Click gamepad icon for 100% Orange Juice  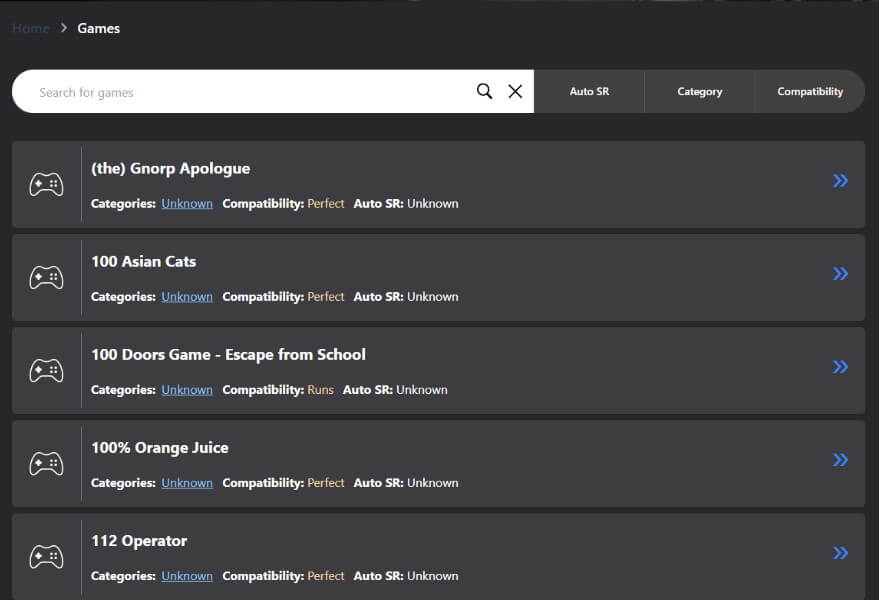(47, 464)
